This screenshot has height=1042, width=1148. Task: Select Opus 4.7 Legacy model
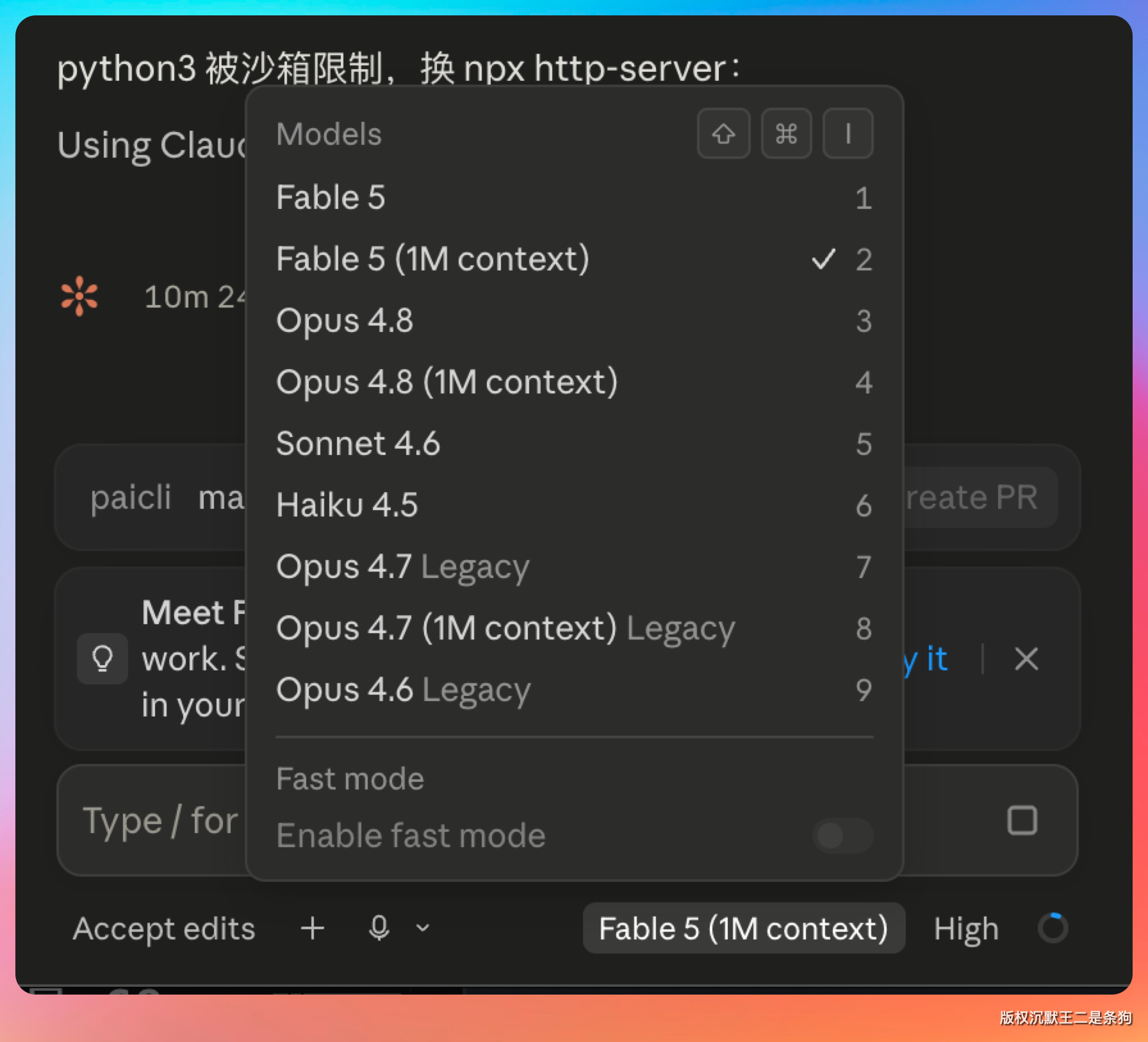pos(574,566)
